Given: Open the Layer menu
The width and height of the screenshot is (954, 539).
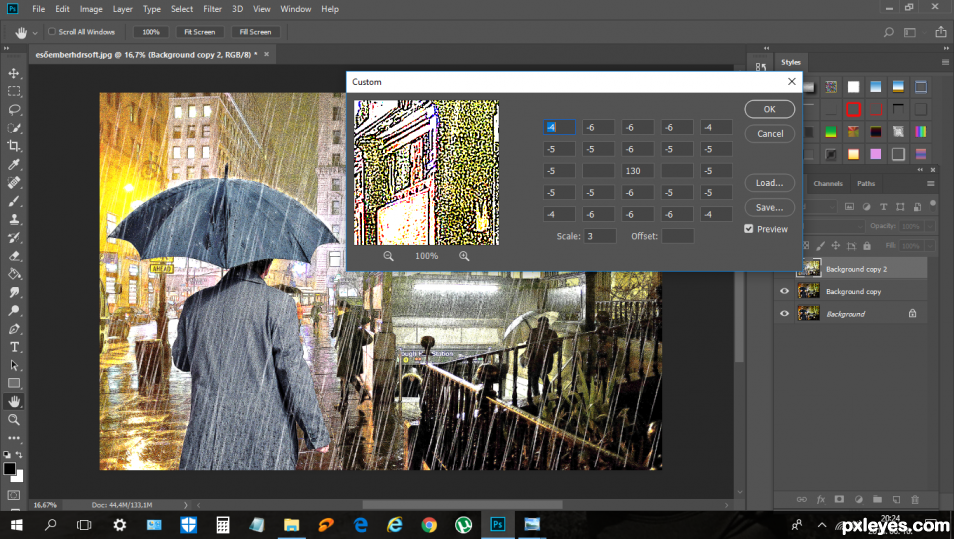Looking at the screenshot, I should (122, 9).
